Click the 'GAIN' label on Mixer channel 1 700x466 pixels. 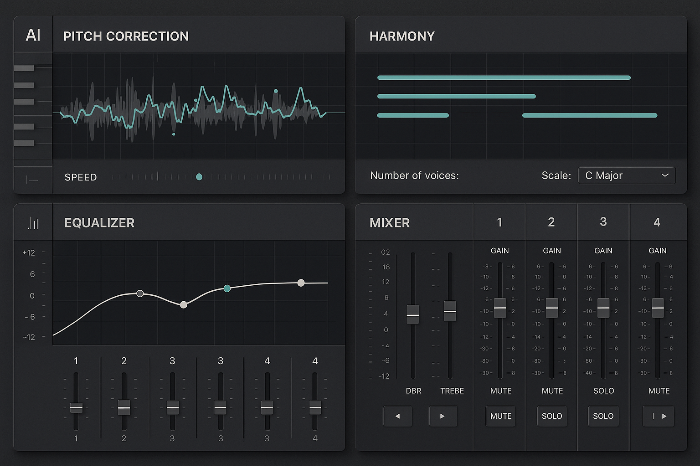coord(500,250)
